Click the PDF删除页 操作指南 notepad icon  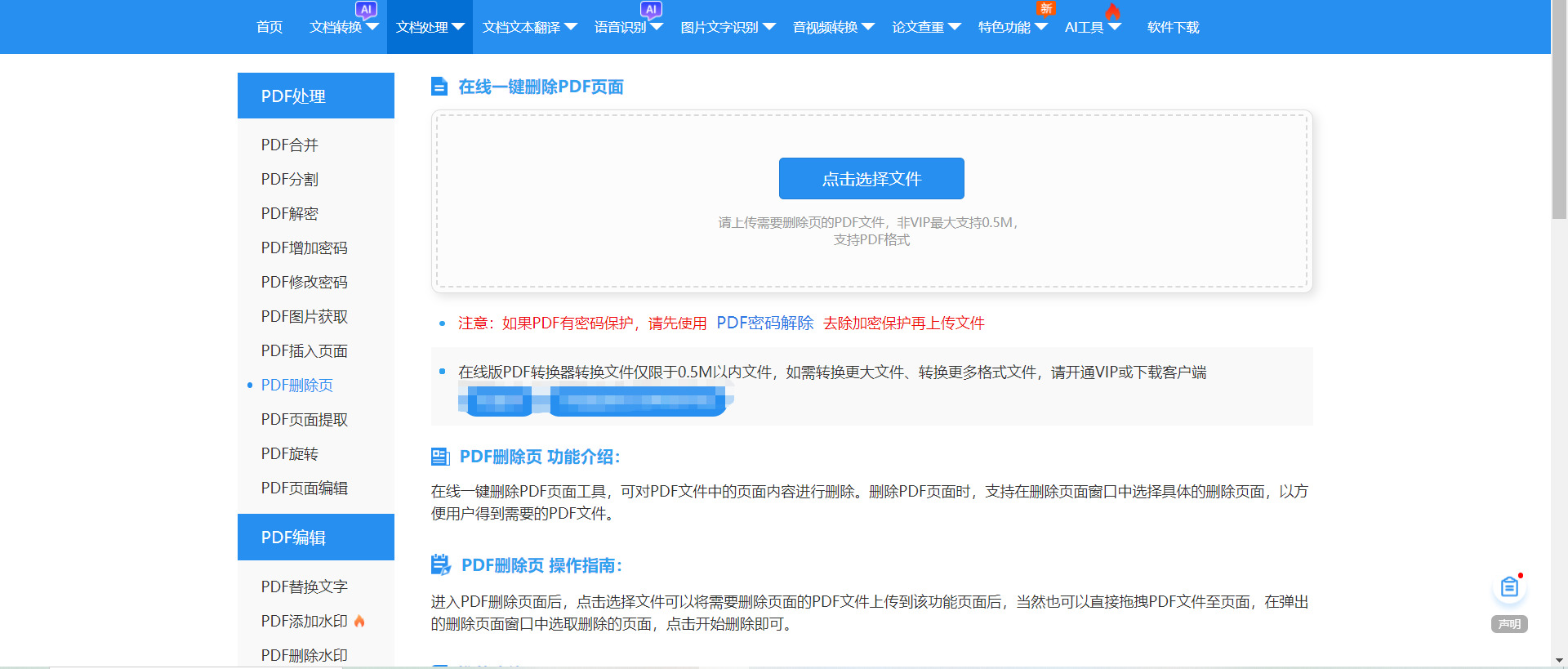point(441,564)
